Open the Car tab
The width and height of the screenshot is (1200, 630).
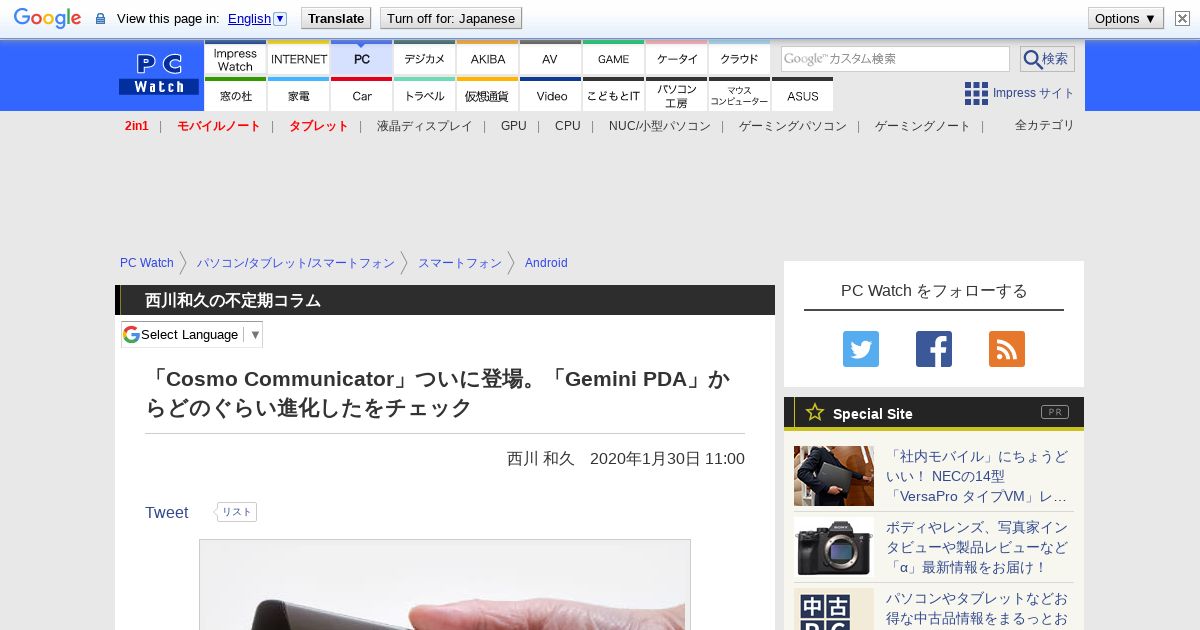click(362, 95)
